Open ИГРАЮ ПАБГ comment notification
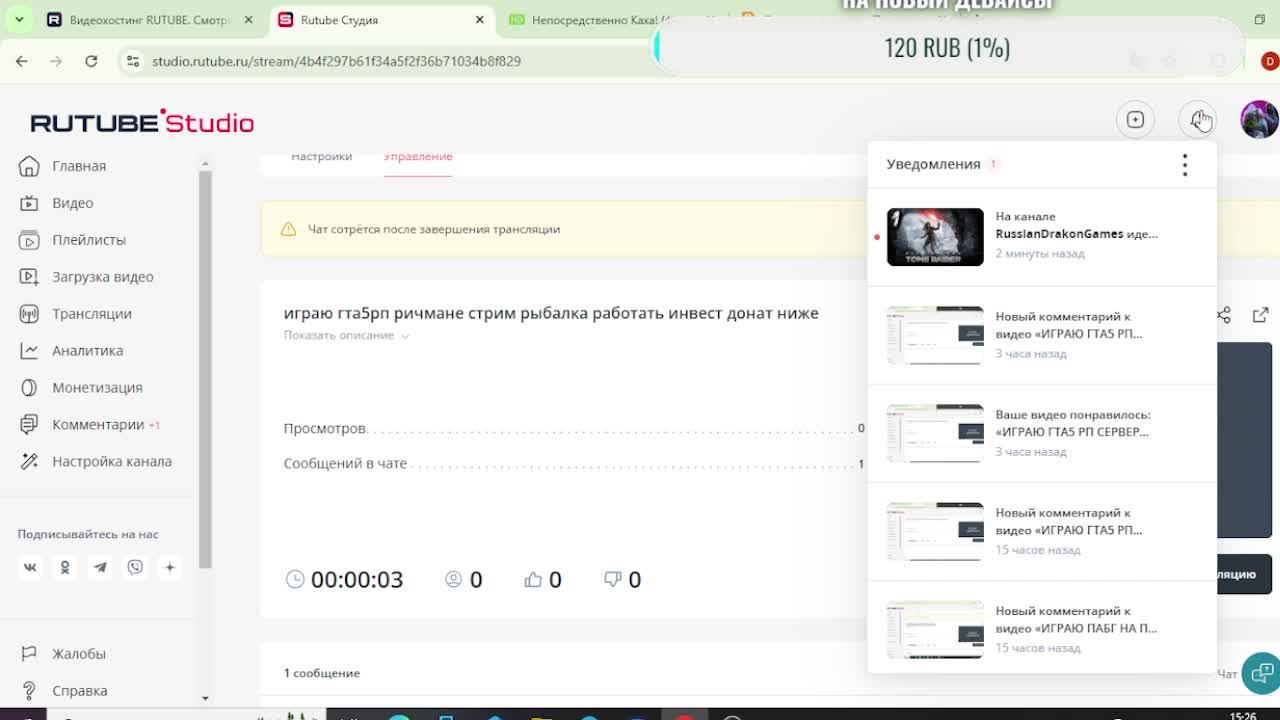1280x720 pixels. tap(1042, 629)
